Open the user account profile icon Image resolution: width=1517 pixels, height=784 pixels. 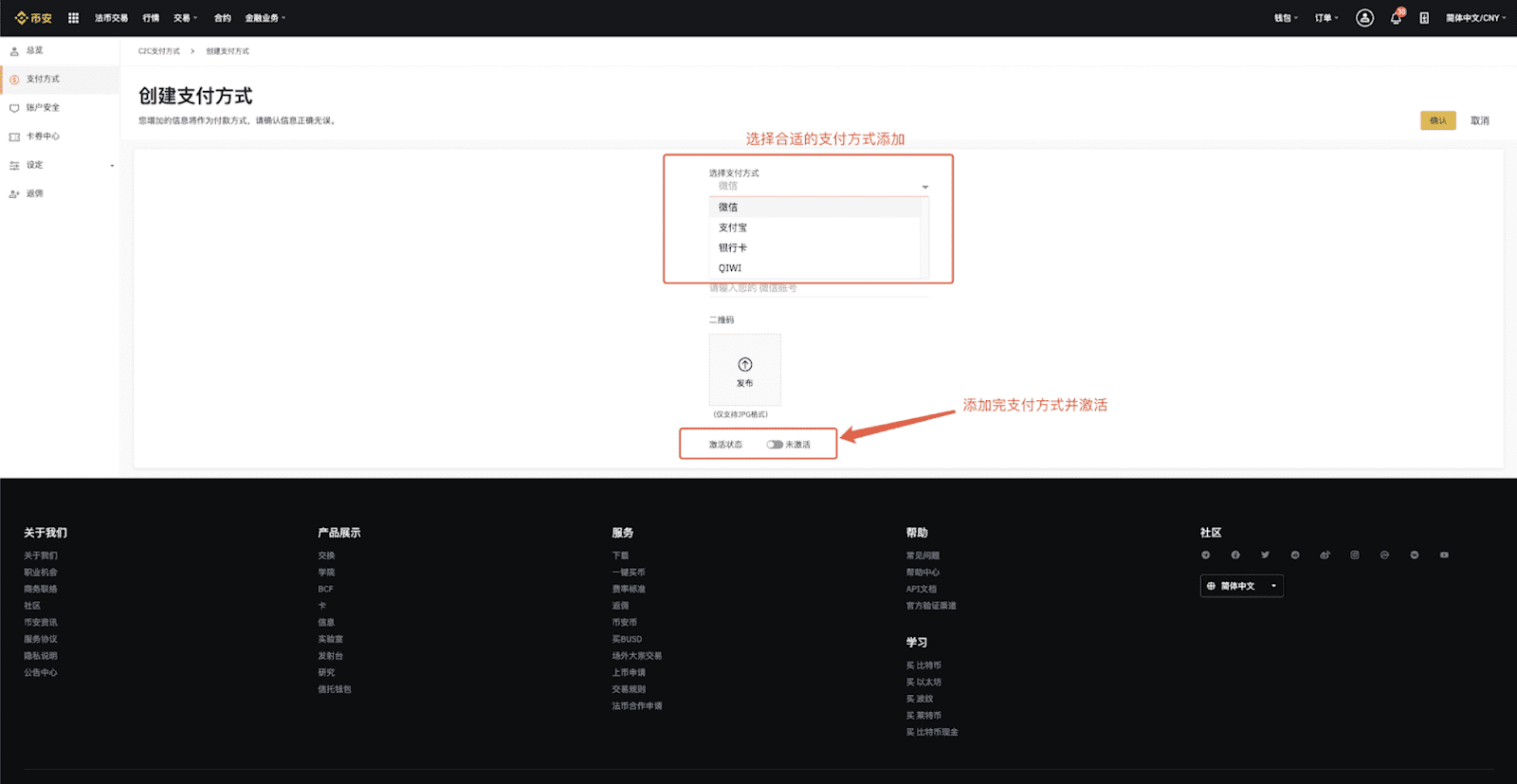click(1364, 18)
